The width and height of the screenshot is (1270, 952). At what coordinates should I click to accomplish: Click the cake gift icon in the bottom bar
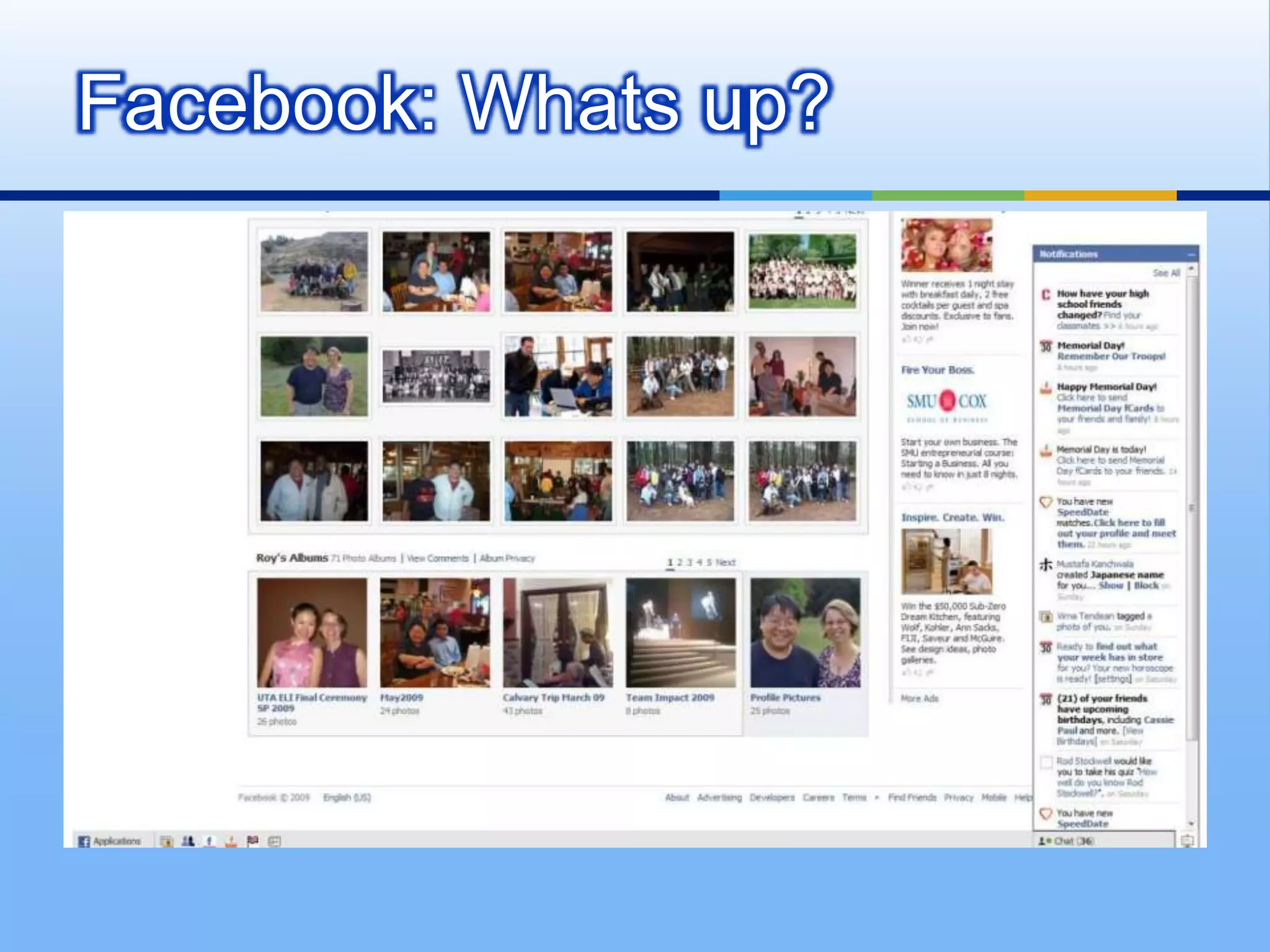[231, 841]
